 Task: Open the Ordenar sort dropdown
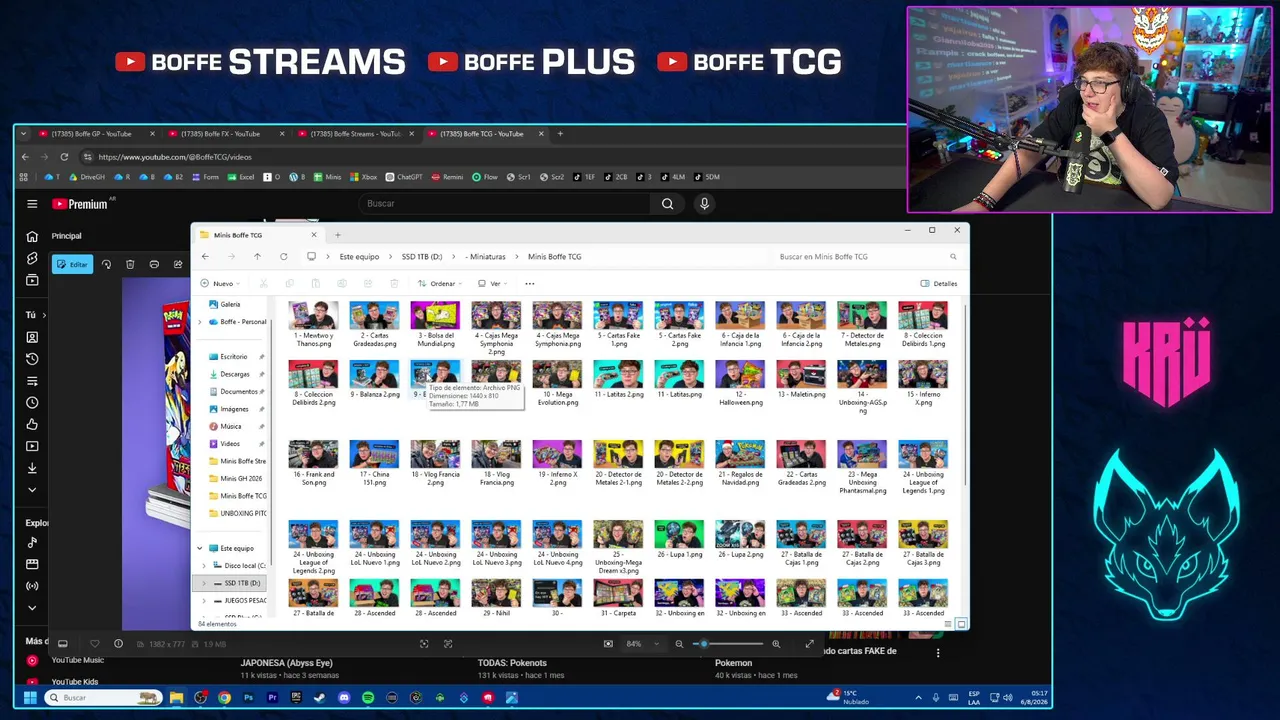(439, 284)
